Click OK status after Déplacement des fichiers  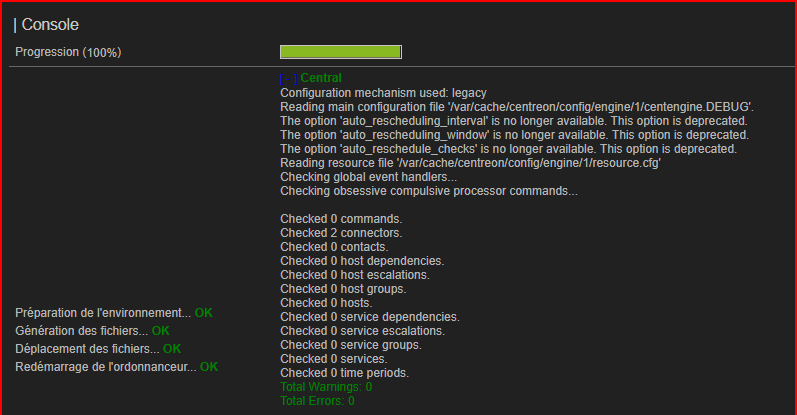172,349
